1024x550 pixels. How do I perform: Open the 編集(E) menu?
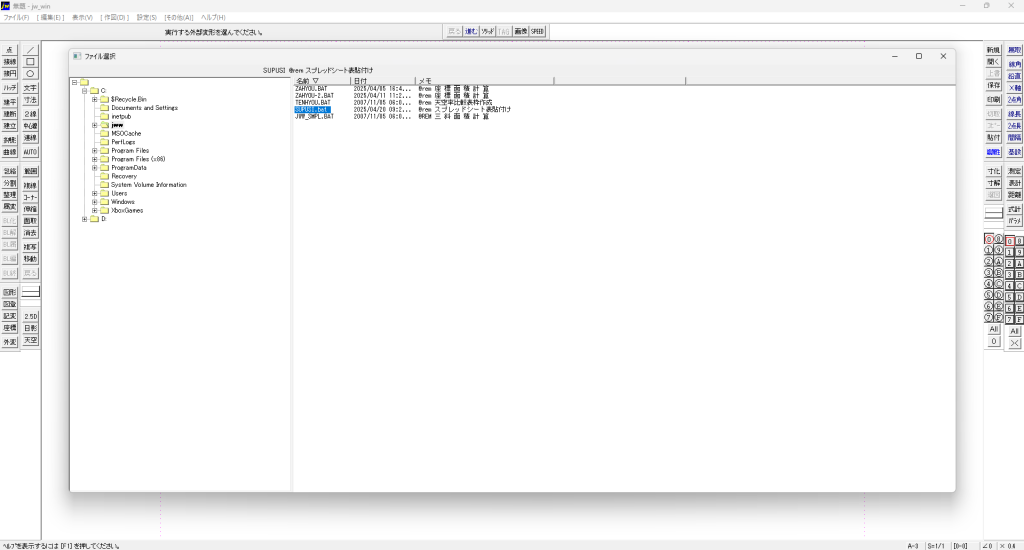click(x=50, y=18)
